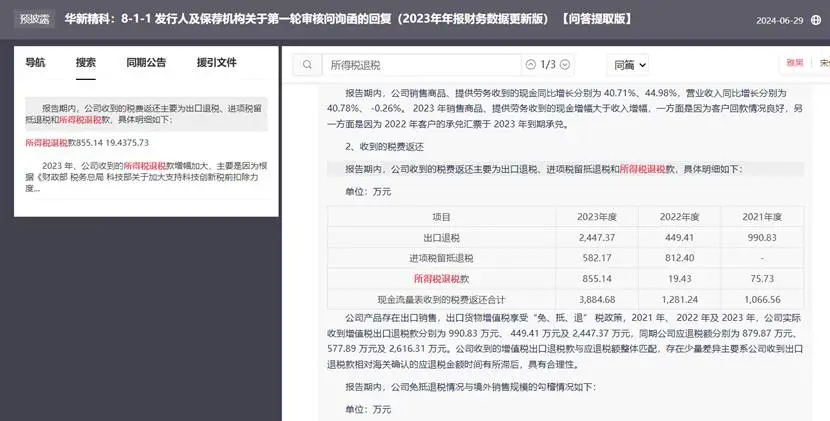Click highlighted 所得税退税款 row label in table
Viewport: 830px width, 421px height.
441,279
